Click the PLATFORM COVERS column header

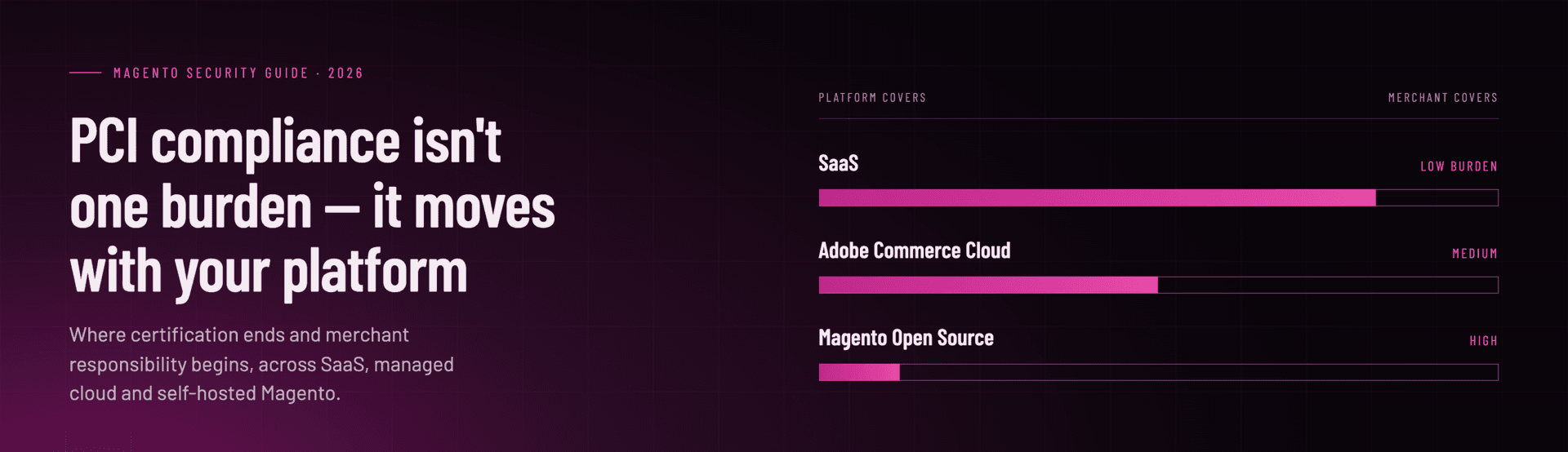[x=872, y=98]
